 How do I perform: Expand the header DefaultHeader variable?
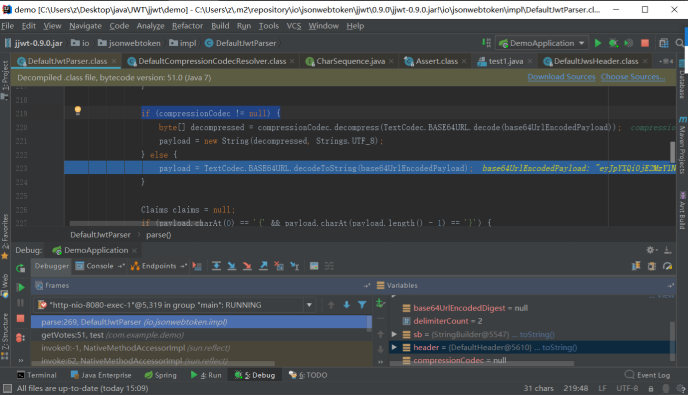click(394, 347)
